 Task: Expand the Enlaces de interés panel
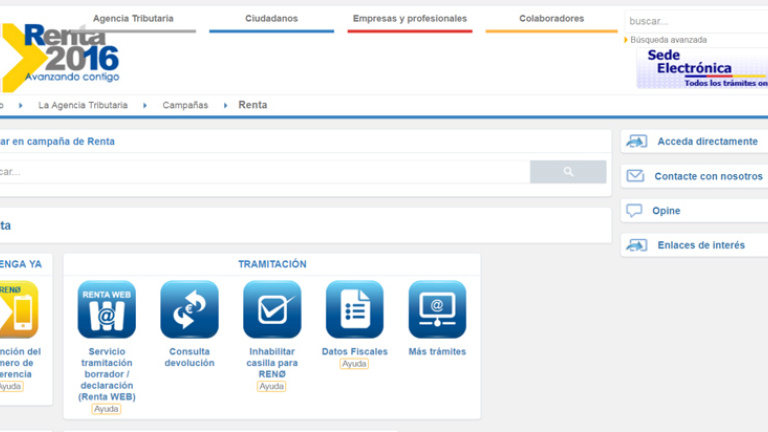700,245
